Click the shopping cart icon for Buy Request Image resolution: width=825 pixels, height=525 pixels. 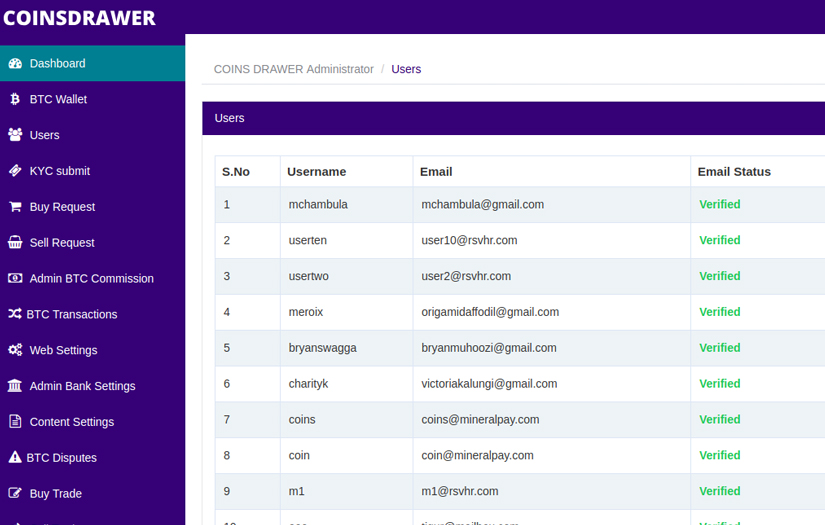[x=15, y=206]
